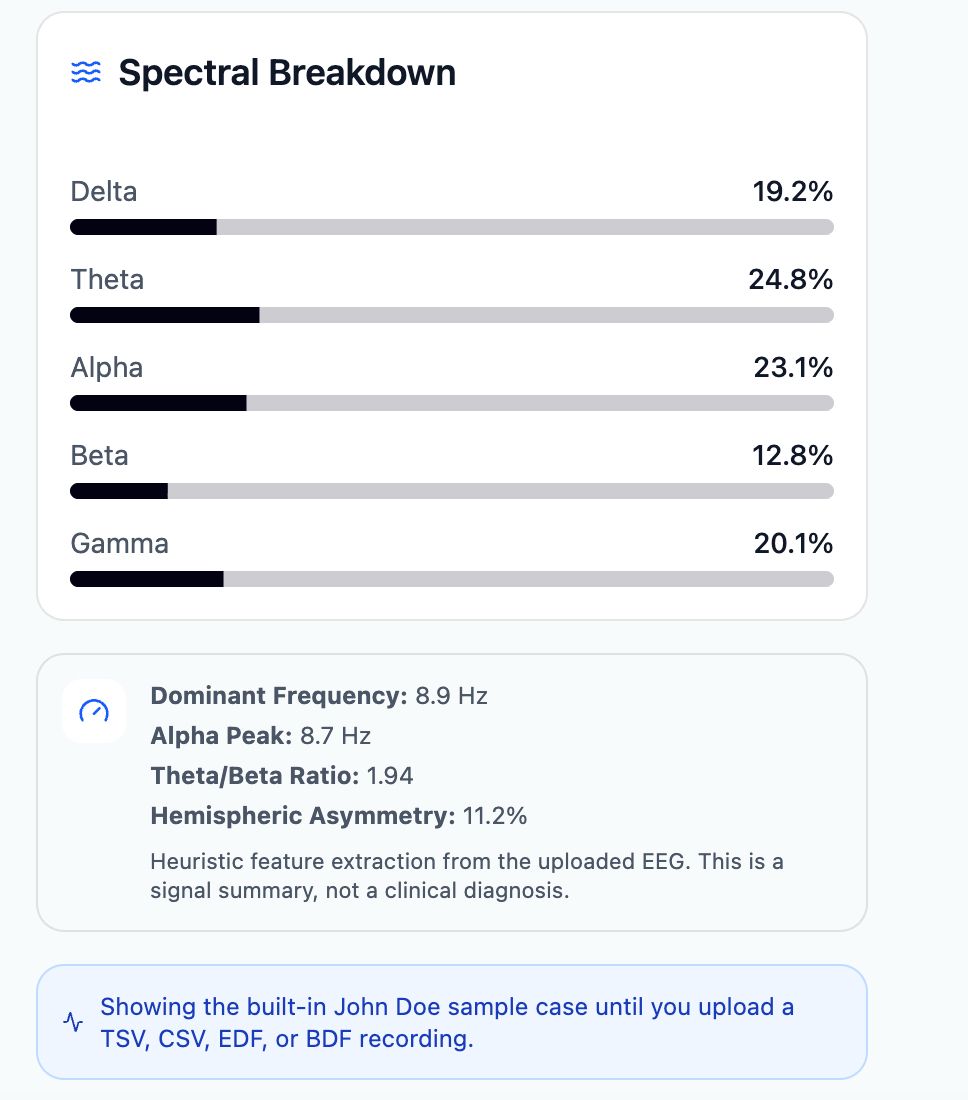
Task: Click the Delta 19.2% value
Action: (x=793, y=192)
